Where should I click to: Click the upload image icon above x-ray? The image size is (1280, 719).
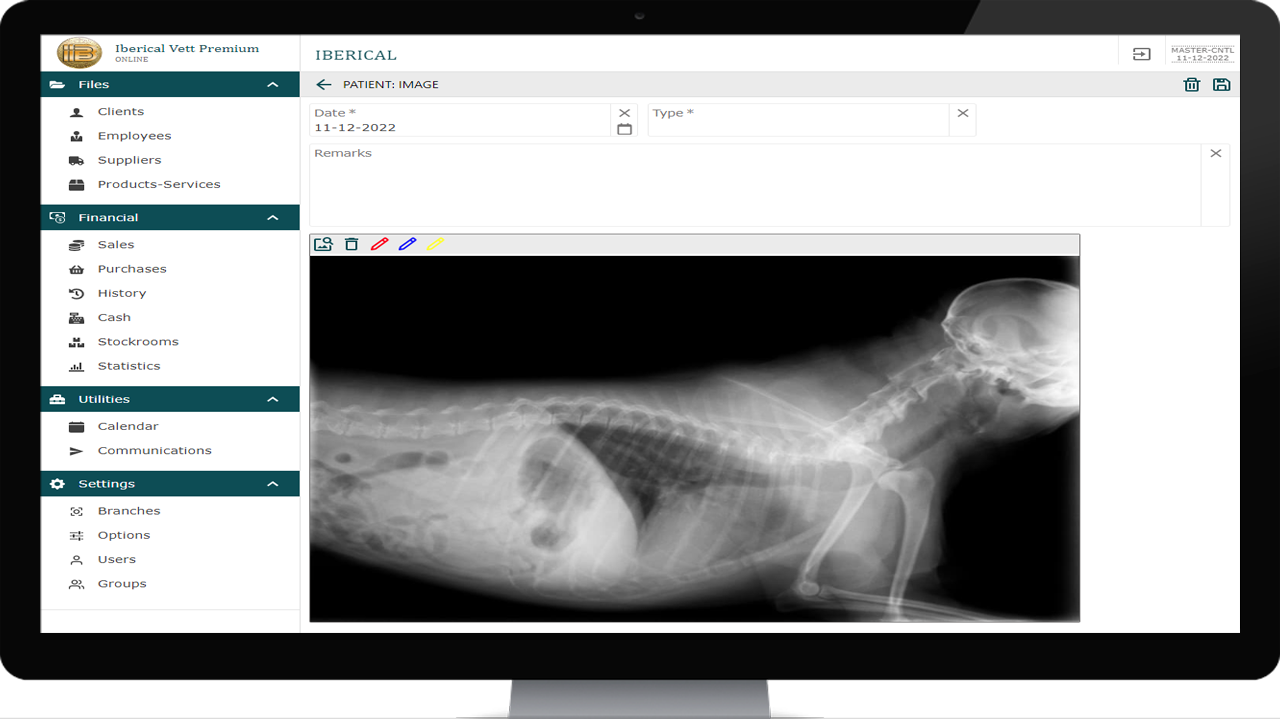click(323, 244)
